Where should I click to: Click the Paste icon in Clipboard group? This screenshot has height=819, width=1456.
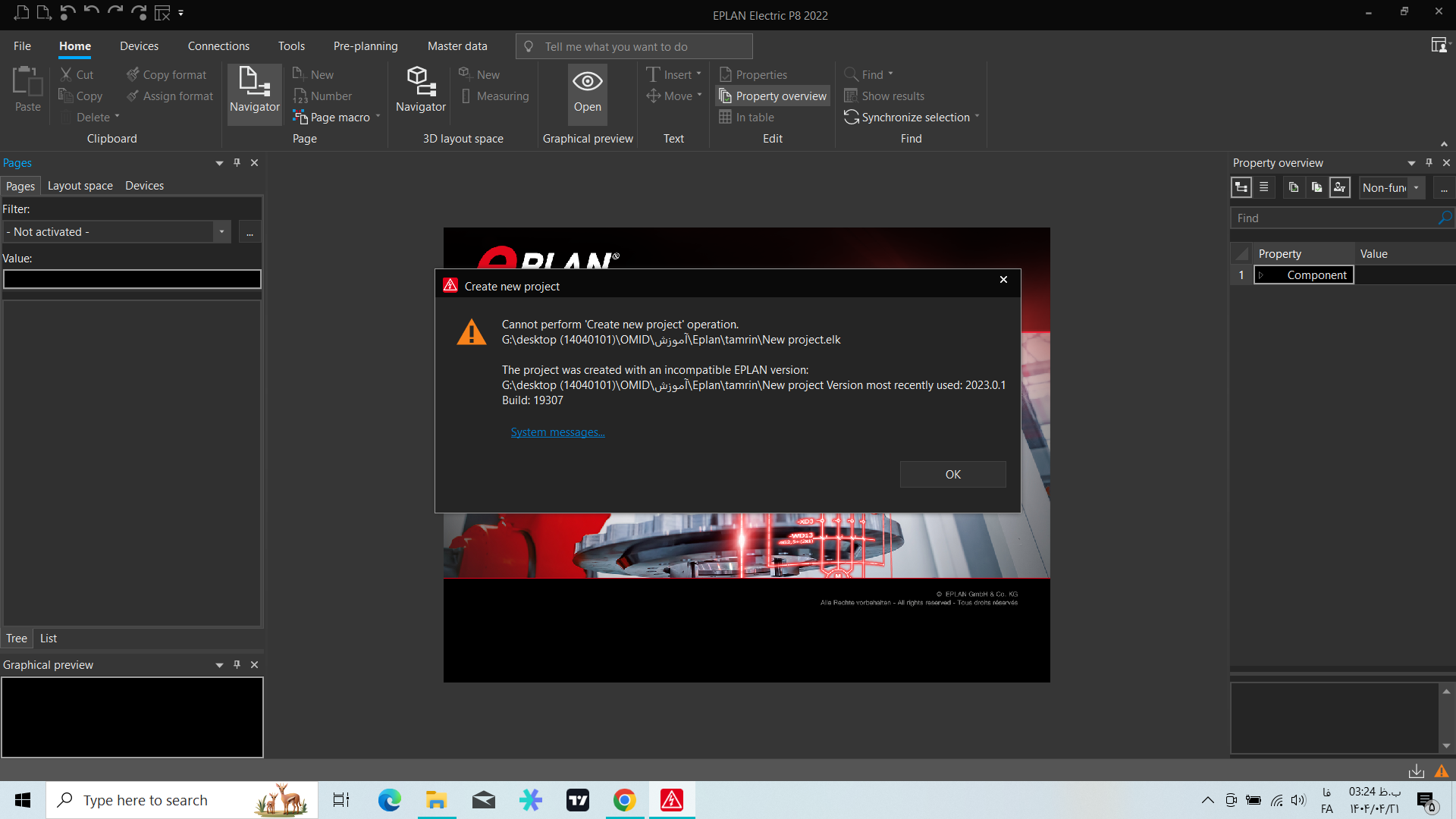point(27,82)
